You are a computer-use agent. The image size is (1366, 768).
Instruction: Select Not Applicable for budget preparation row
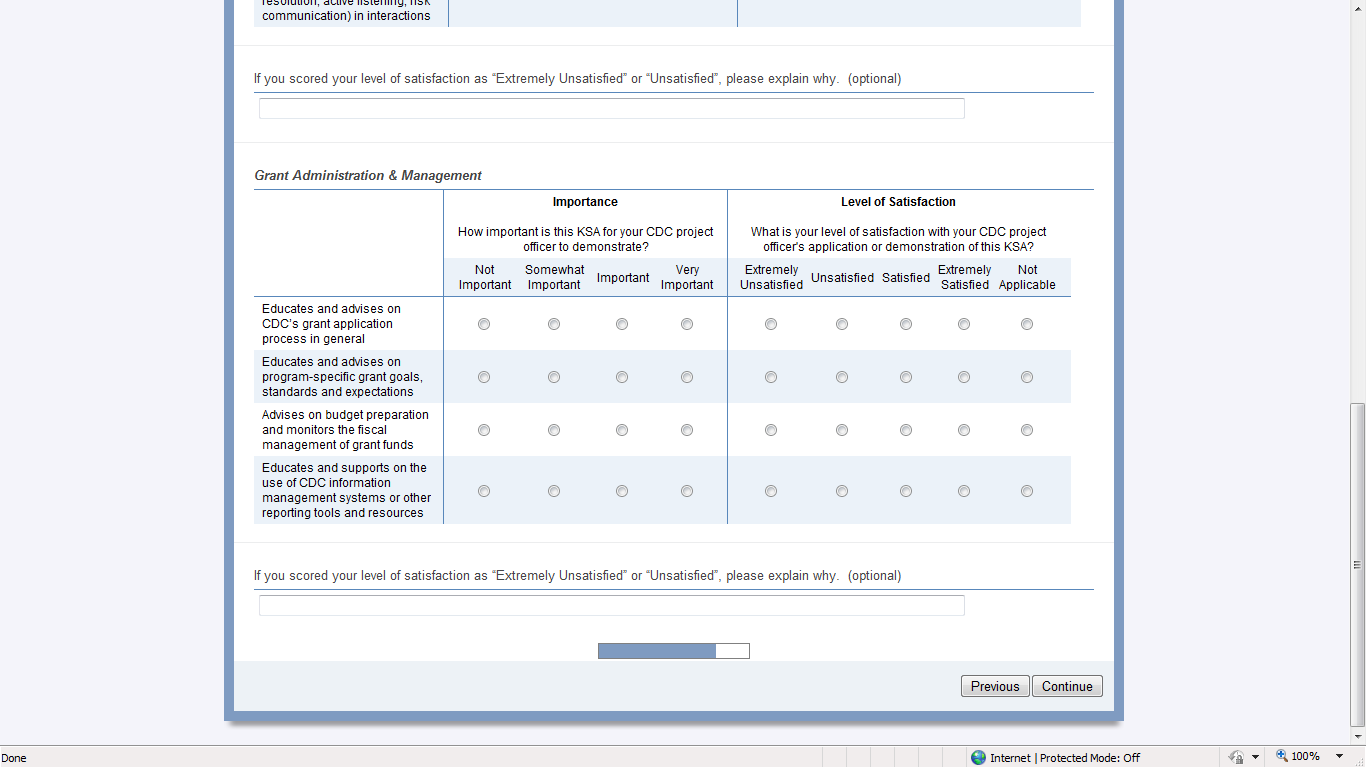tap(1027, 430)
